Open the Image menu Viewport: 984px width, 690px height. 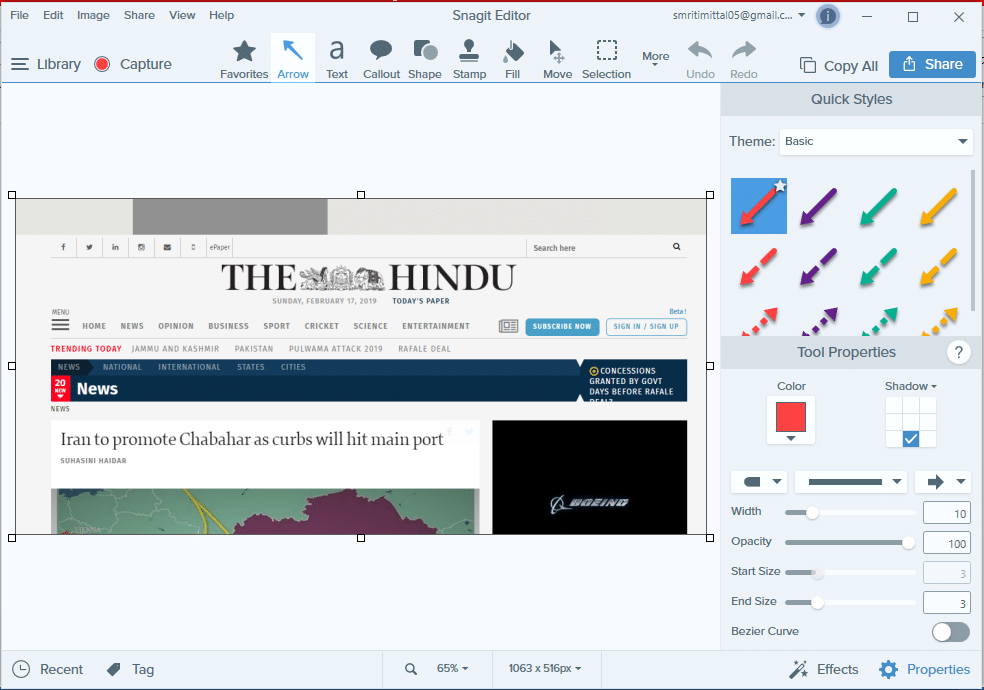point(93,14)
